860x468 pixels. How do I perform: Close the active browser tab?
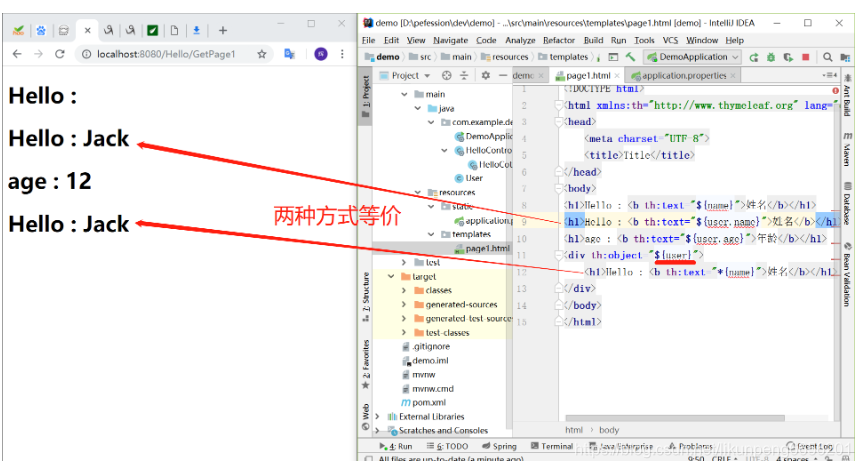coord(87,30)
